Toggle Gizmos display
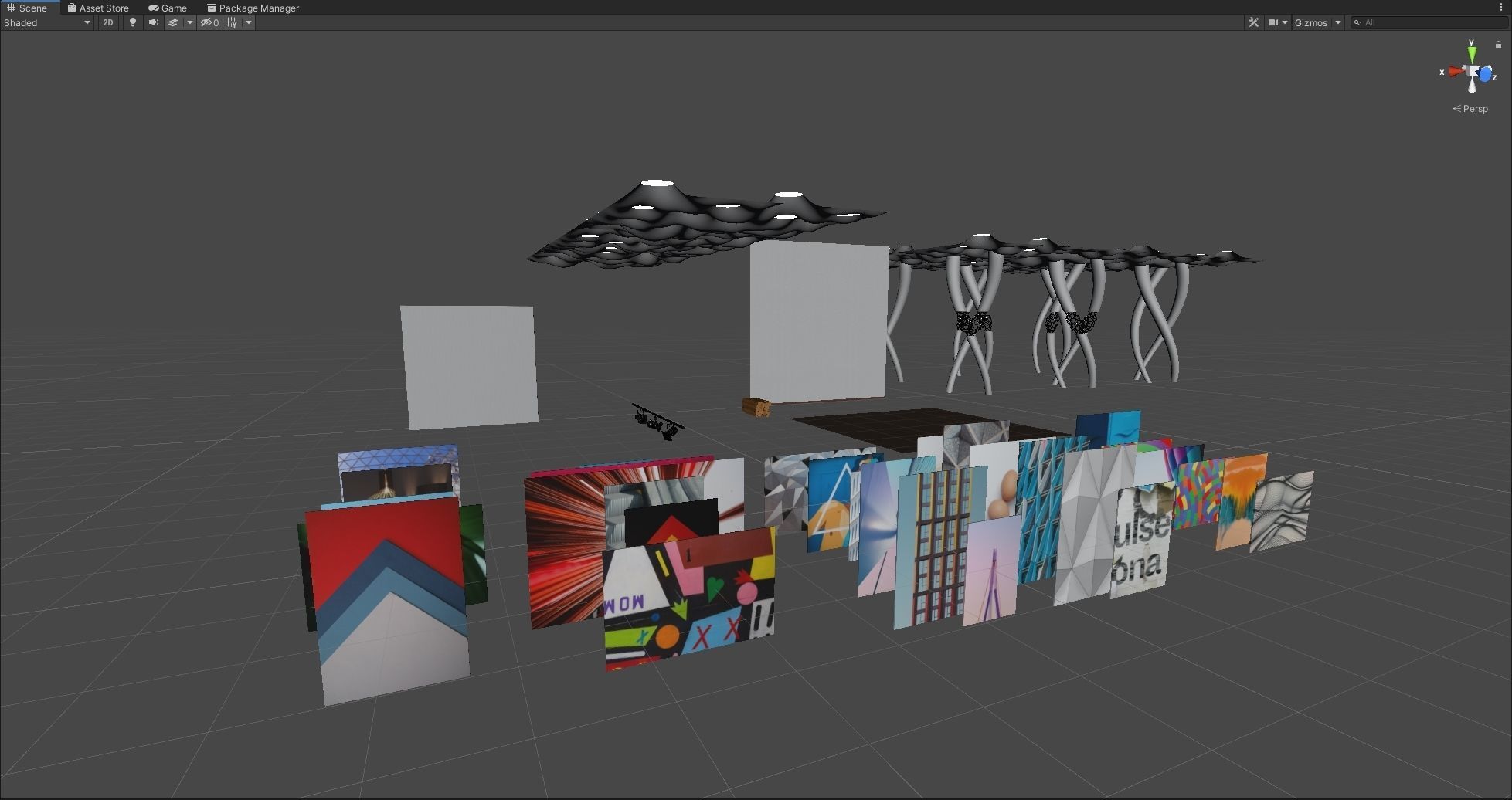Screen dimensions: 1512x800 click(x=1310, y=22)
